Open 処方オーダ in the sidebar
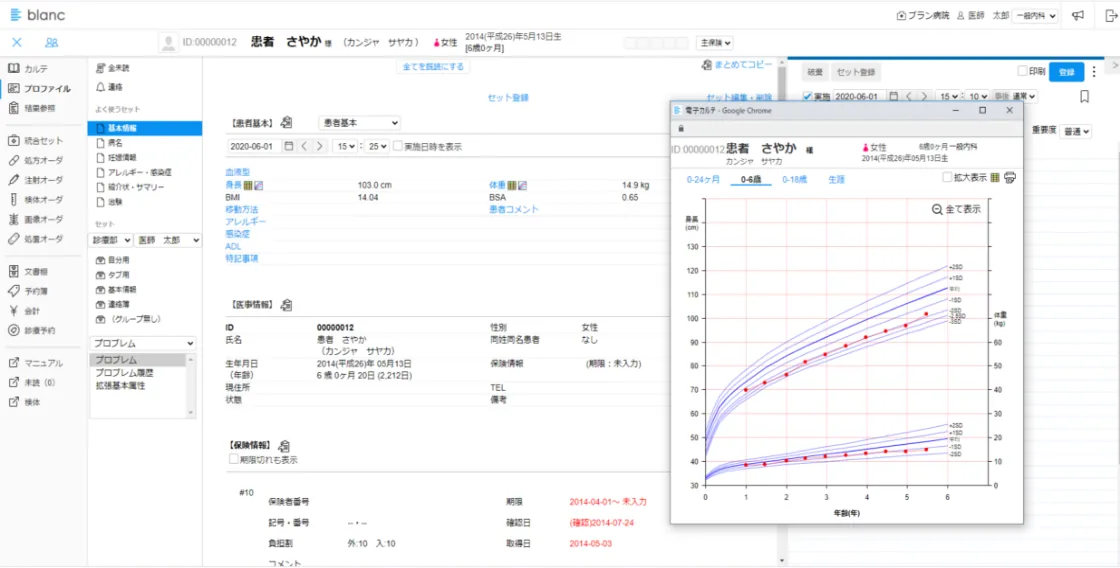The image size is (1120, 568). point(36,160)
